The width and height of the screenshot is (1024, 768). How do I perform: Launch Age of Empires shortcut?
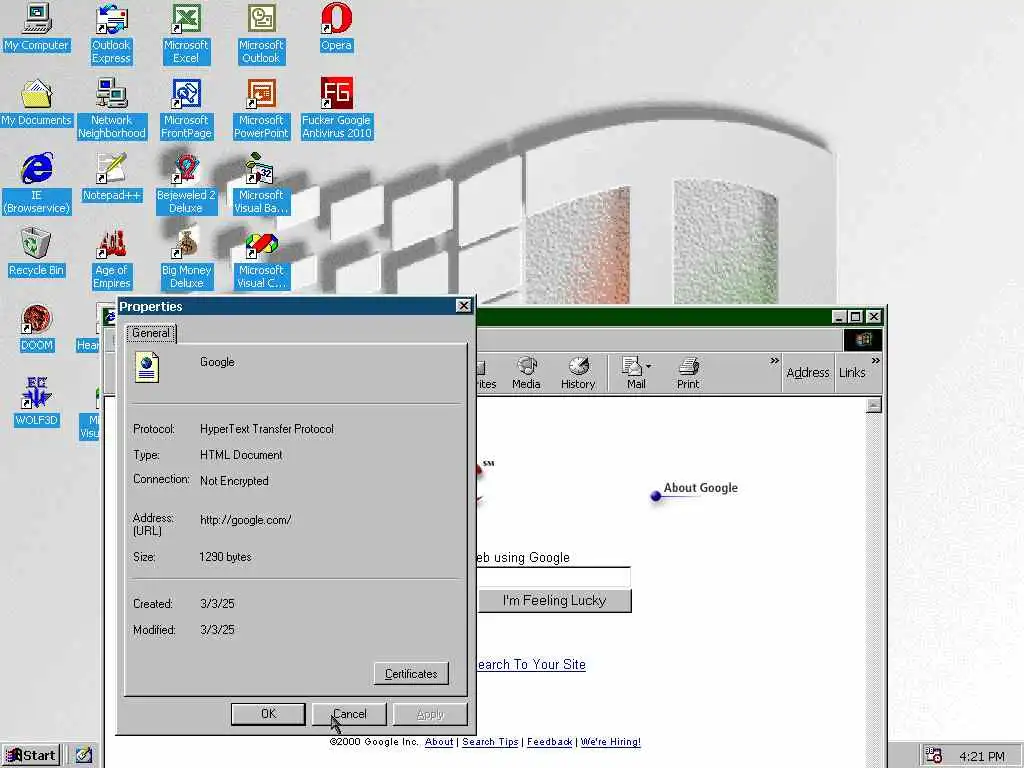coord(112,259)
